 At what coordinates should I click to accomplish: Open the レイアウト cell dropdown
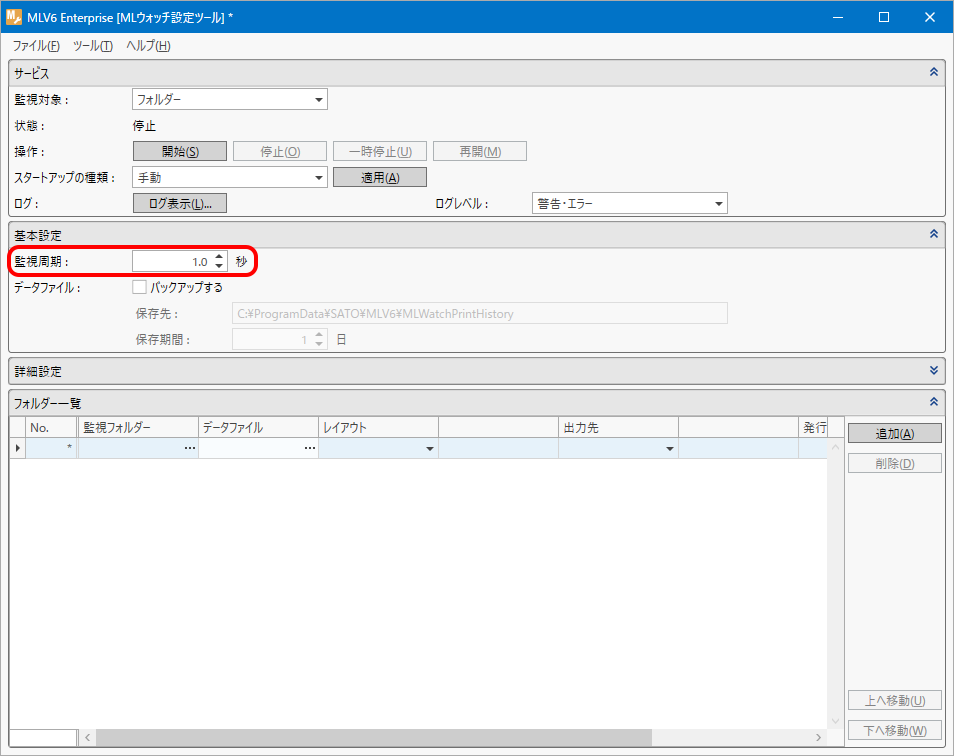pyautogui.click(x=430, y=449)
